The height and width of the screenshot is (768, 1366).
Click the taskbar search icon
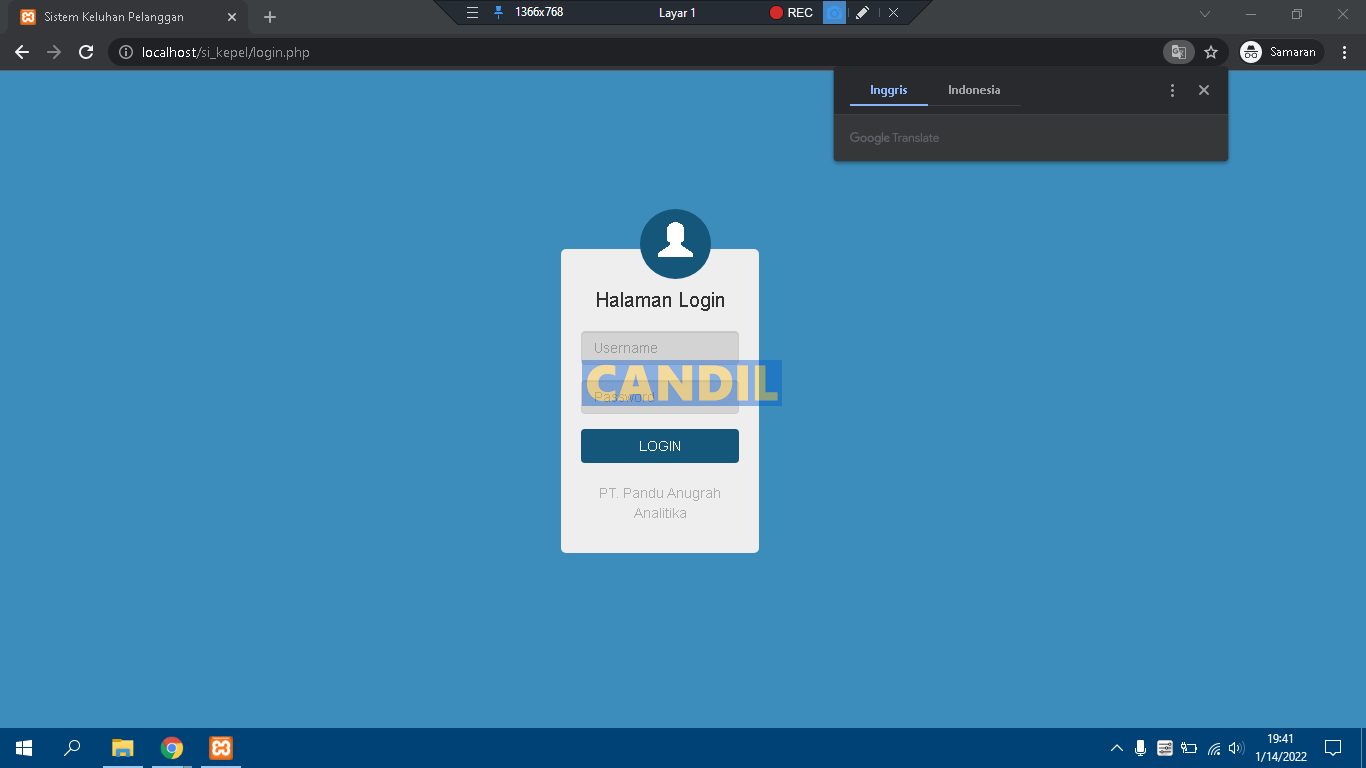coord(72,748)
